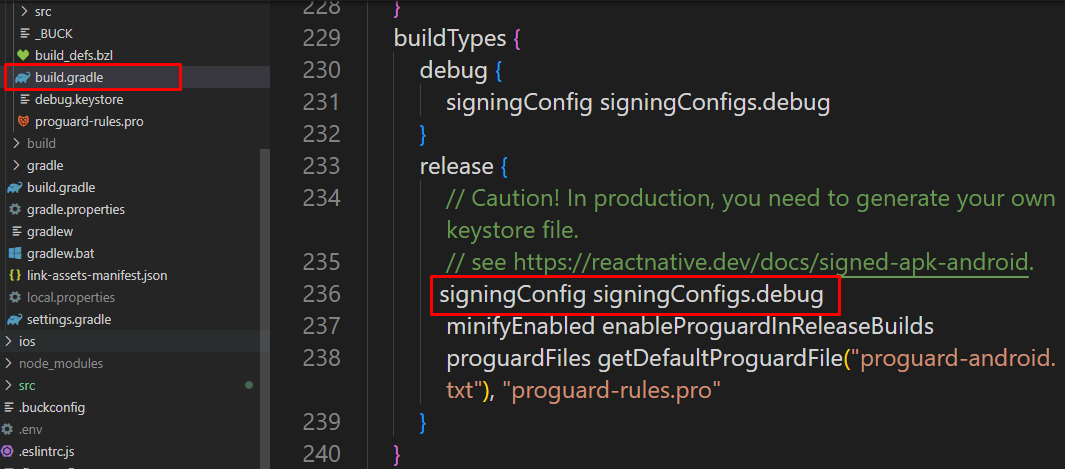Click the elephant icon next to settings.gradle
The width and height of the screenshot is (1065, 469).
click(15, 319)
